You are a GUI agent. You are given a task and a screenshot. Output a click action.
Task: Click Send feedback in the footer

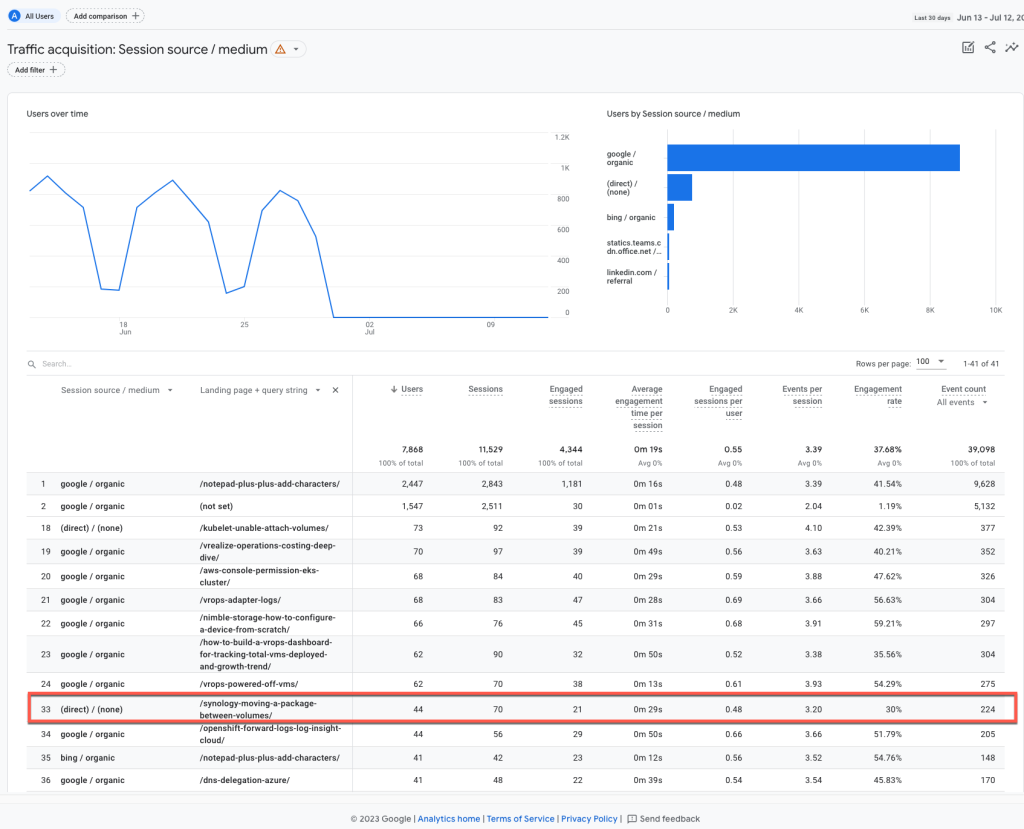coord(664,819)
